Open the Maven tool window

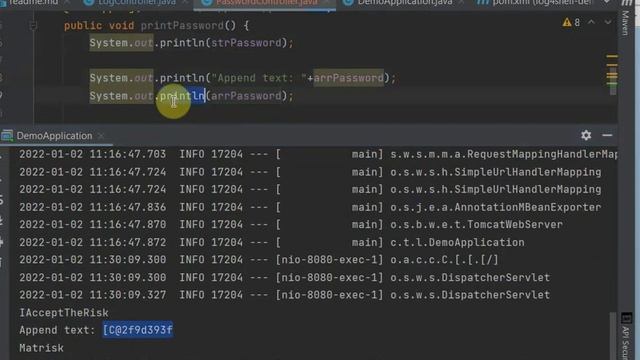click(x=626, y=20)
